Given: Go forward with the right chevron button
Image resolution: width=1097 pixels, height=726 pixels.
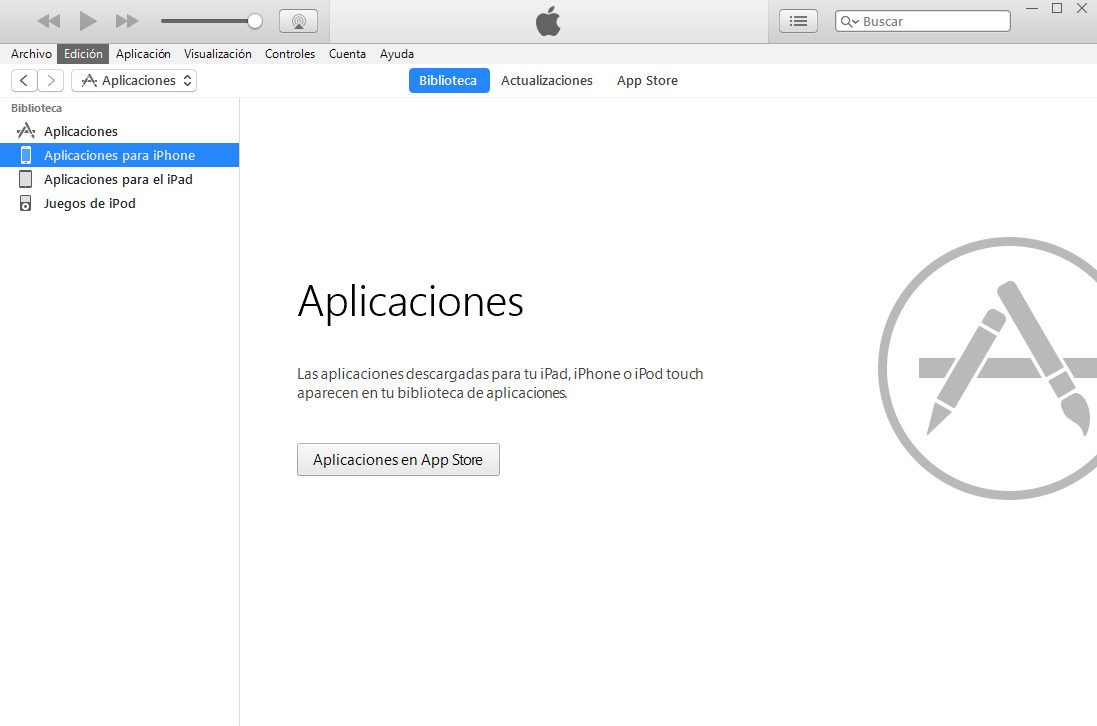Looking at the screenshot, I should (51, 80).
